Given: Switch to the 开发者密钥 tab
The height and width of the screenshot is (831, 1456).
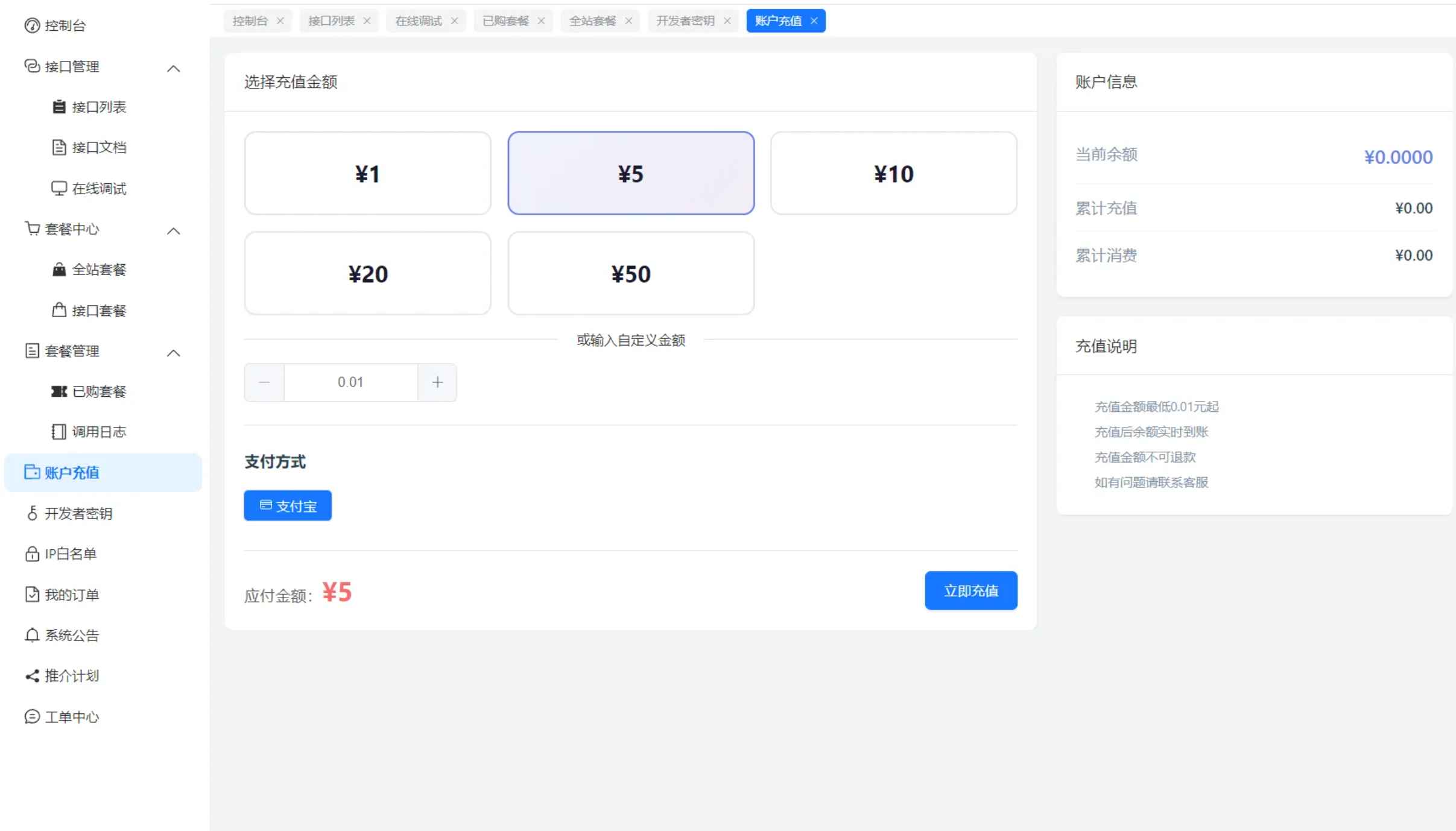Looking at the screenshot, I should pos(685,21).
